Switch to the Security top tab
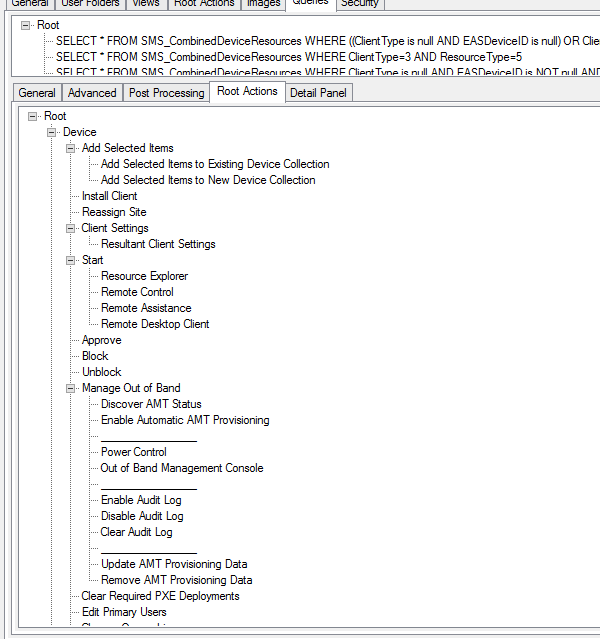The height and width of the screenshot is (639, 600). click(360, 4)
